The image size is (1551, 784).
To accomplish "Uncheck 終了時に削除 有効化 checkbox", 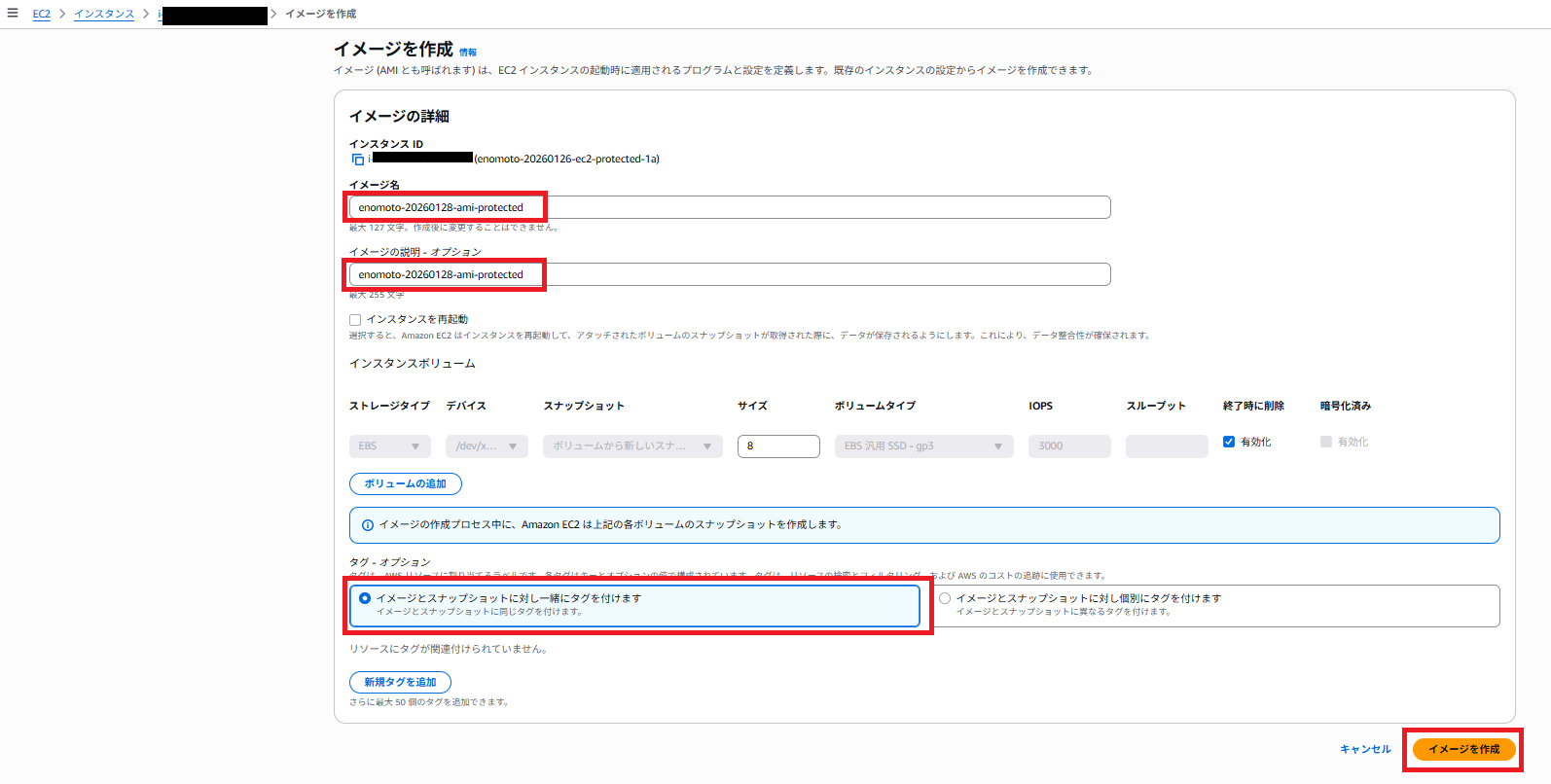I will pyautogui.click(x=1229, y=442).
